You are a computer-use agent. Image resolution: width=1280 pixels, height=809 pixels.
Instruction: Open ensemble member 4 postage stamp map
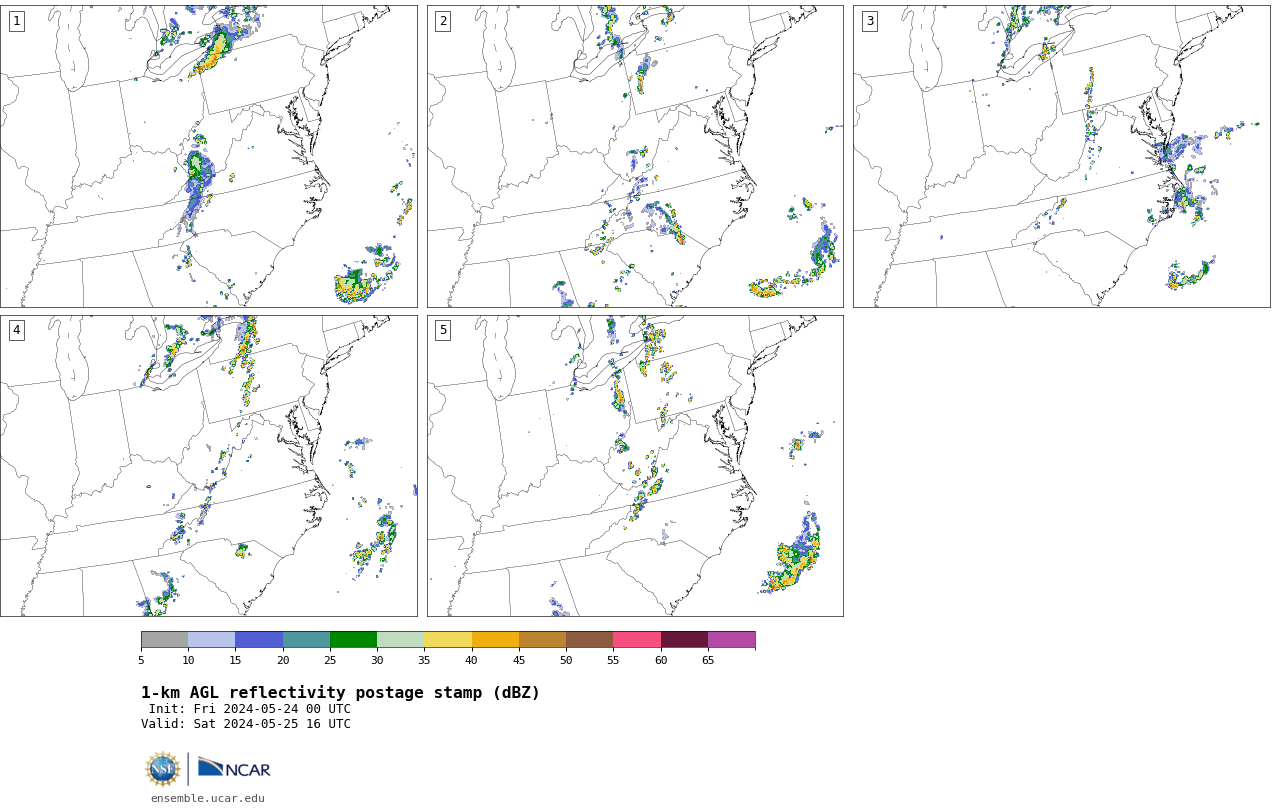coord(209,466)
